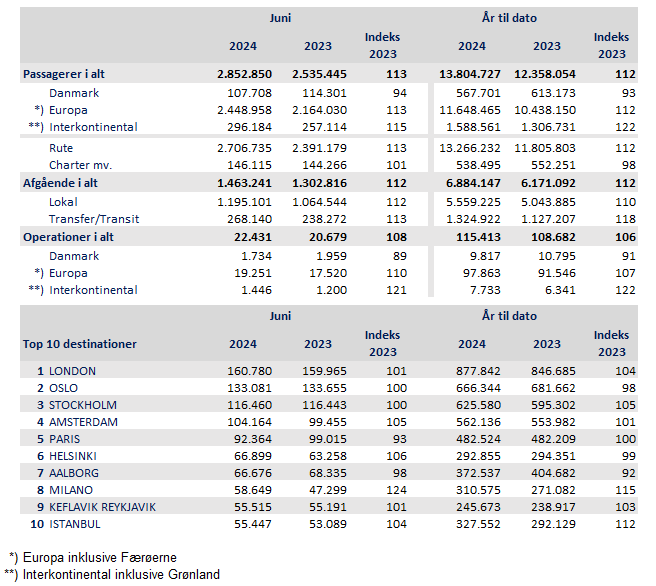656x586 pixels.
Task: Click the 'Top 10 destinationer' header
Action: tap(79, 344)
